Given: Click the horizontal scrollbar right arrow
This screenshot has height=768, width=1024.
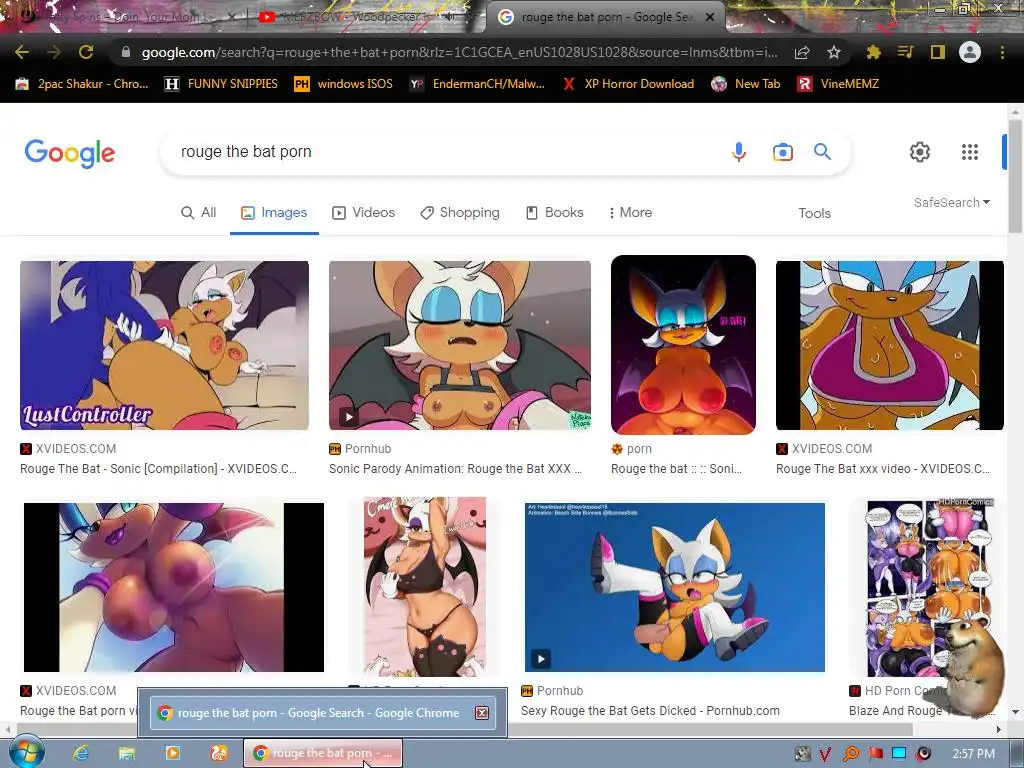Looking at the screenshot, I should [x=999, y=729].
